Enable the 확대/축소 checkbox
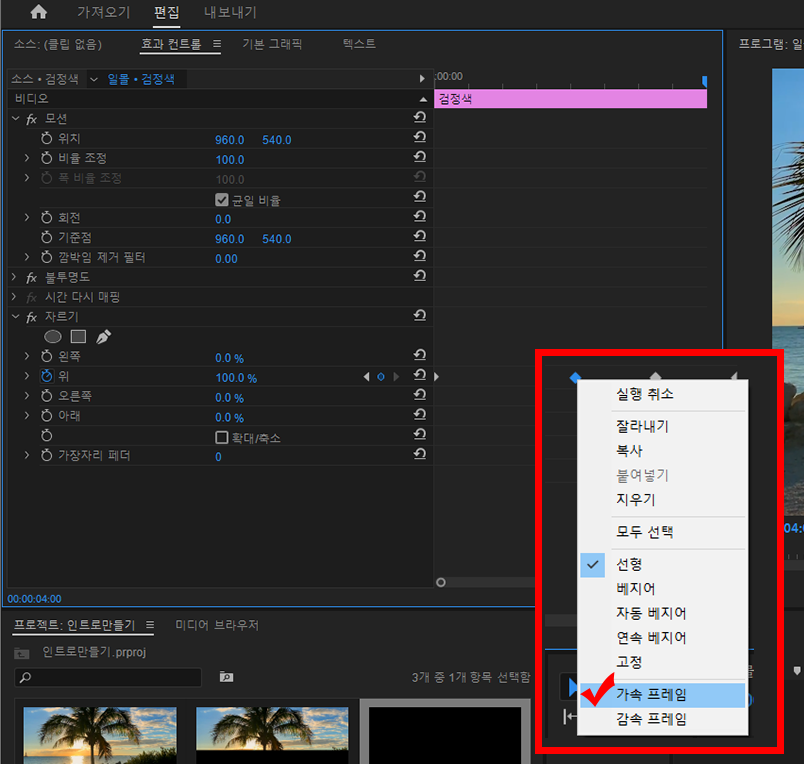The height and width of the screenshot is (764, 804). tap(222, 437)
